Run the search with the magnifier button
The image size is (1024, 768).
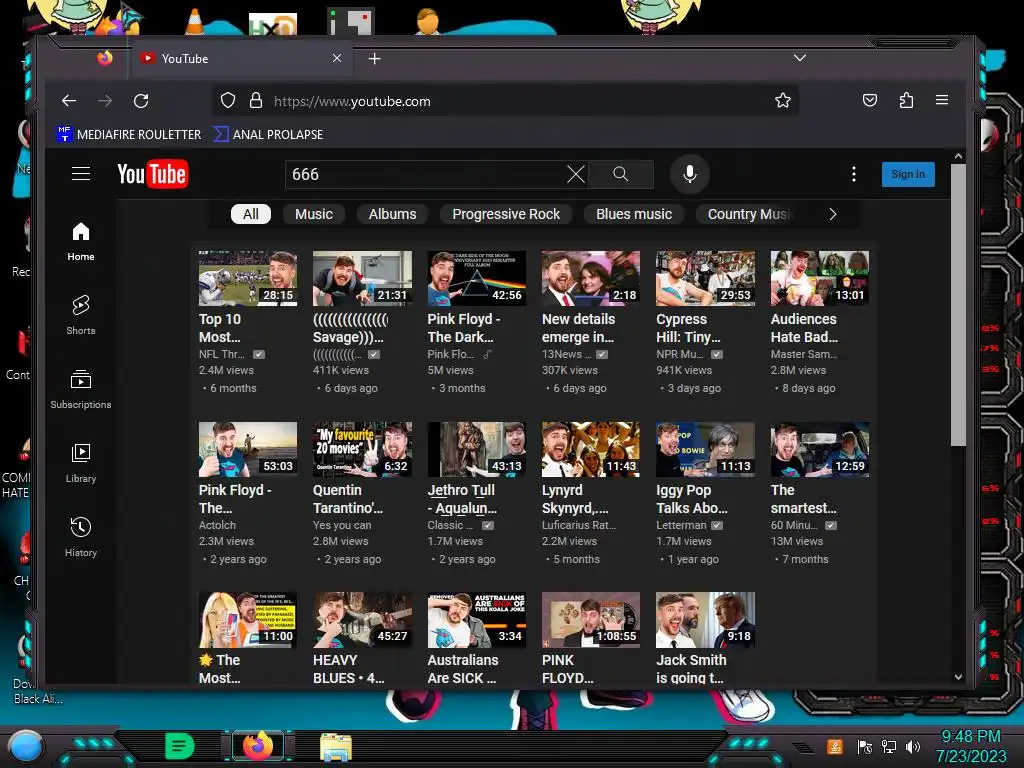[x=620, y=174]
